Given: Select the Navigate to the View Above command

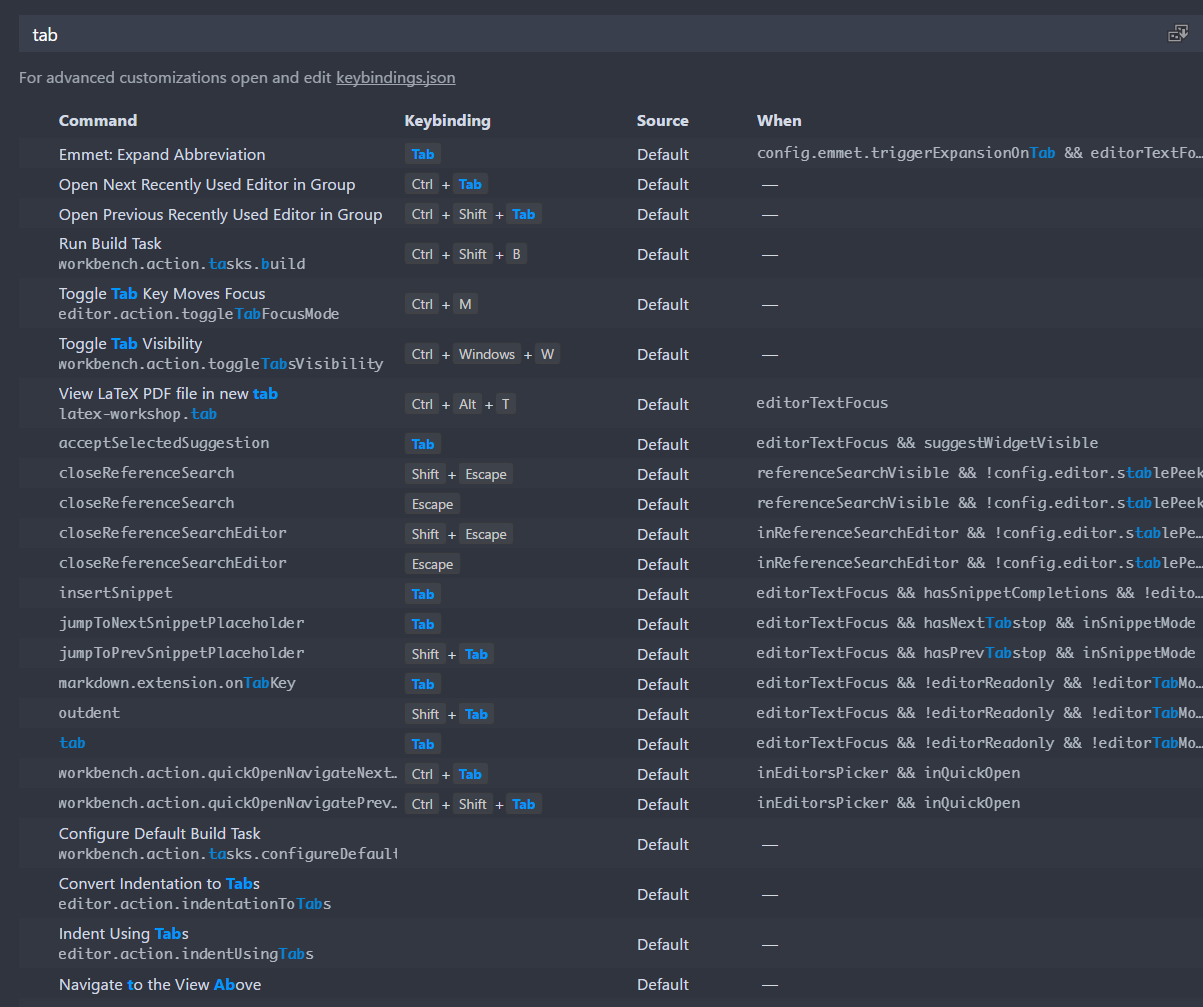Looking at the screenshot, I should pyautogui.click(x=161, y=984).
